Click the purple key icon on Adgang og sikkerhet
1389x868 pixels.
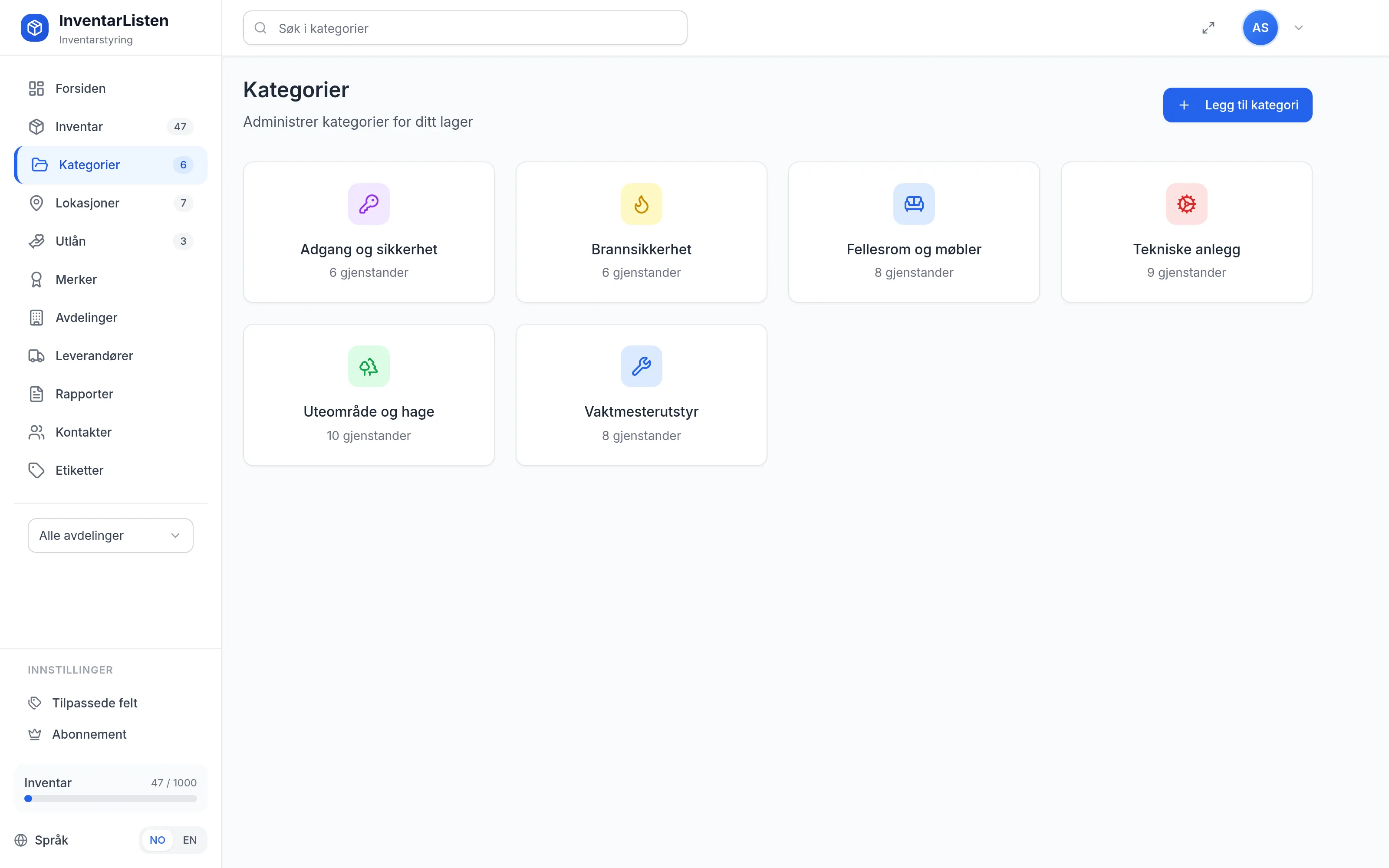pyautogui.click(x=369, y=204)
